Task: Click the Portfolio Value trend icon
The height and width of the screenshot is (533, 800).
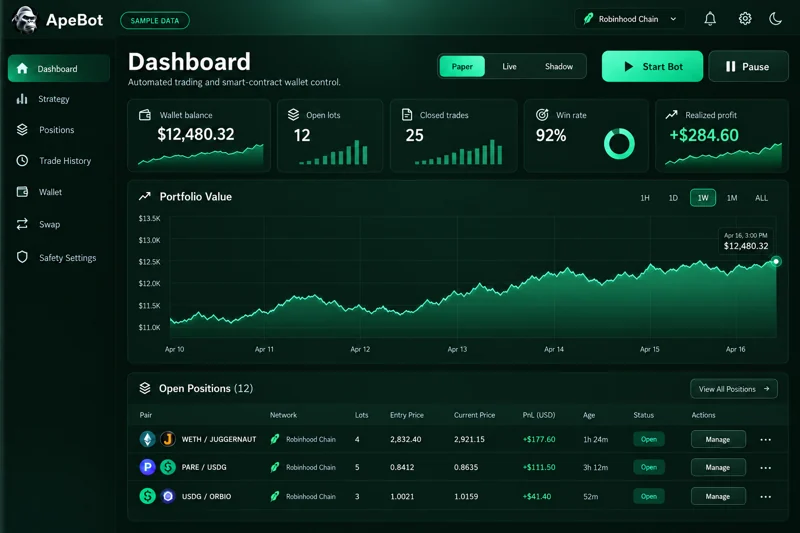Action: click(145, 196)
